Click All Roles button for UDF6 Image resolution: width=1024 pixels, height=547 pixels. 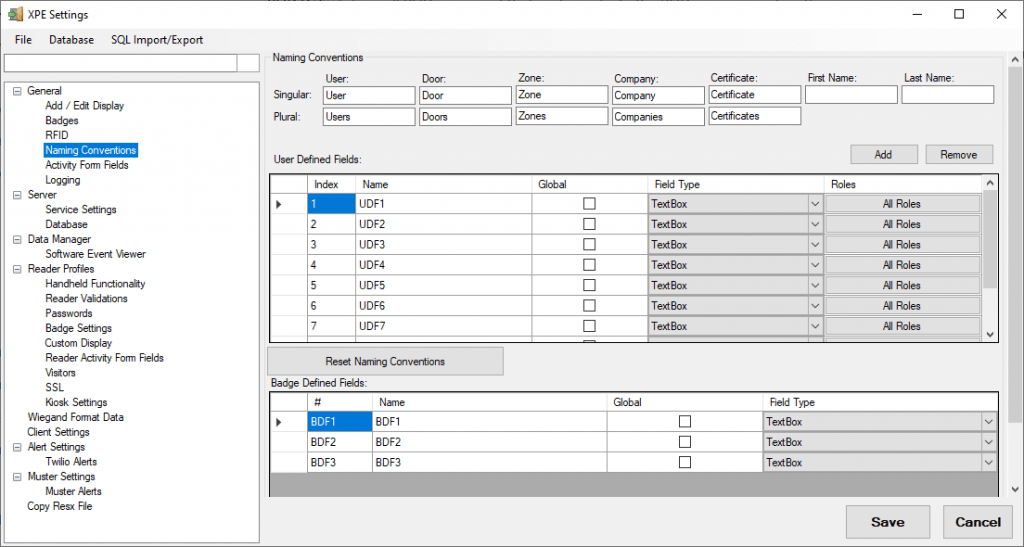tap(902, 305)
